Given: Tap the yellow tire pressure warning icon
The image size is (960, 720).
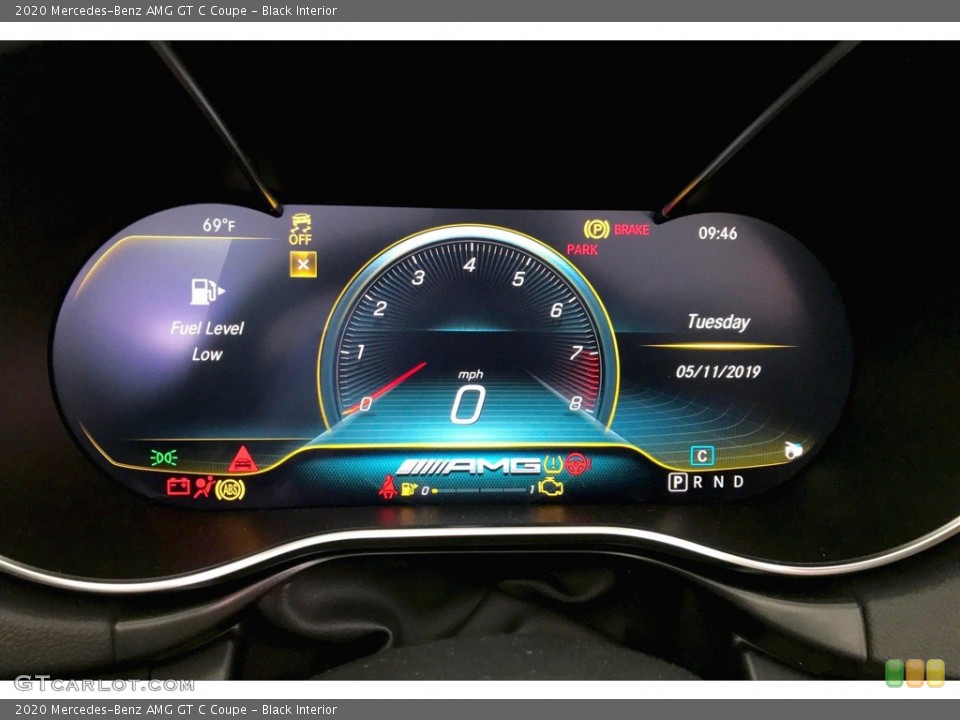Looking at the screenshot, I should tap(553, 465).
